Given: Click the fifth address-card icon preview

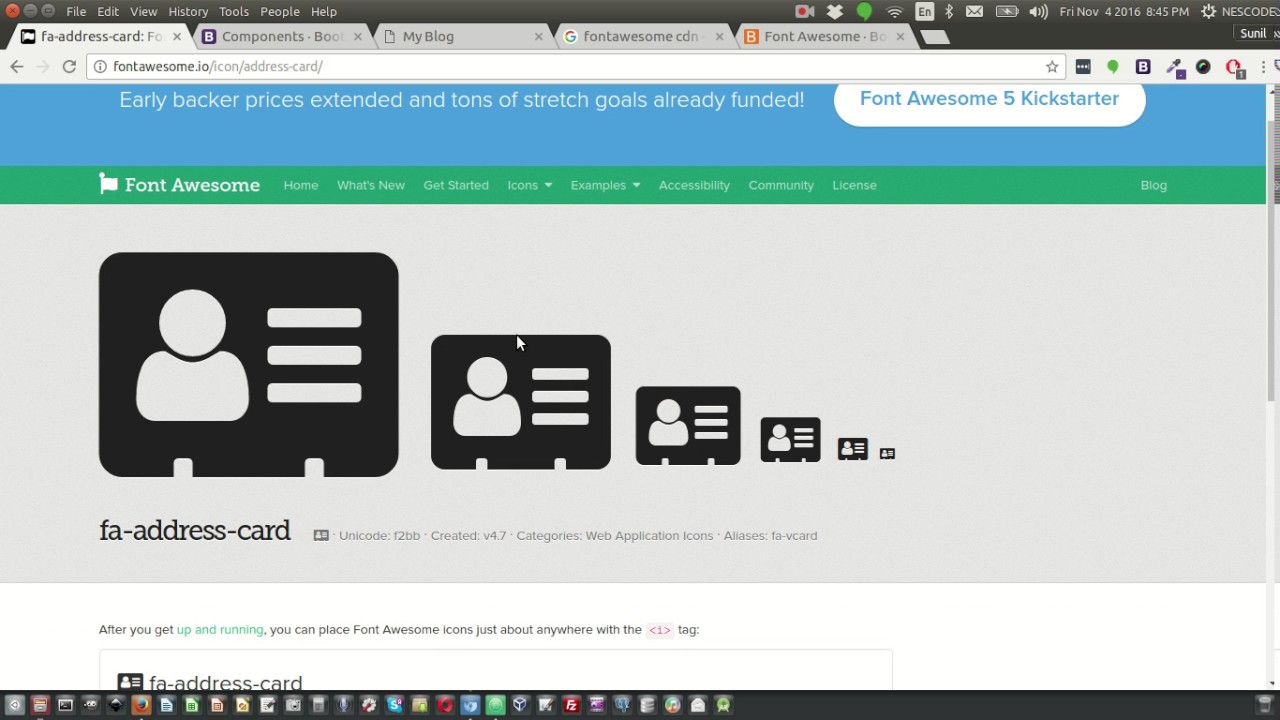Looking at the screenshot, I should [852, 449].
